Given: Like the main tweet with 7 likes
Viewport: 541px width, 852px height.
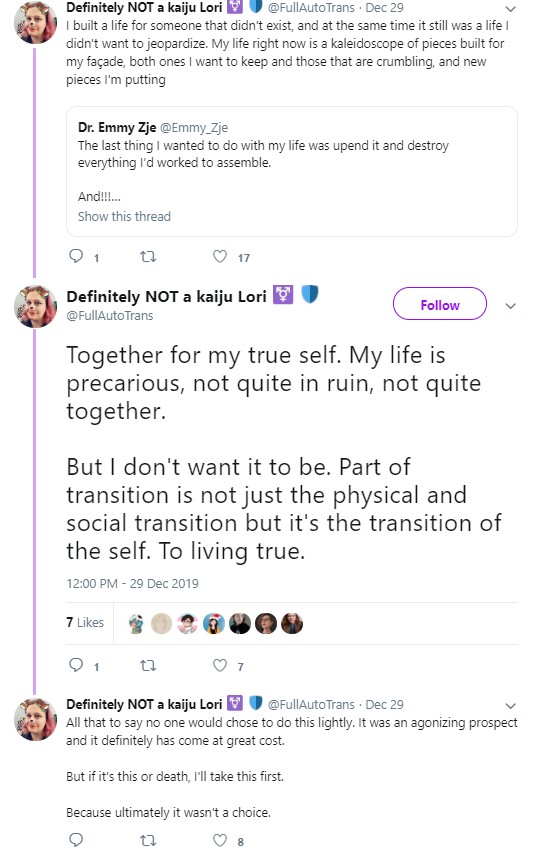Looking at the screenshot, I should pyautogui.click(x=219, y=665).
